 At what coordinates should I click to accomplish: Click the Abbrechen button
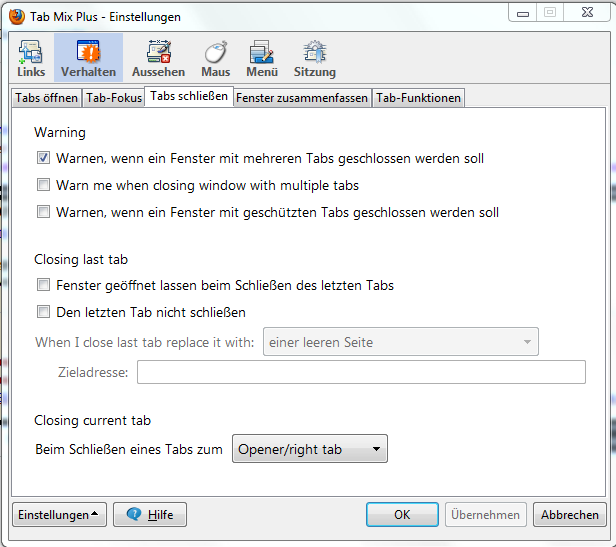570,514
